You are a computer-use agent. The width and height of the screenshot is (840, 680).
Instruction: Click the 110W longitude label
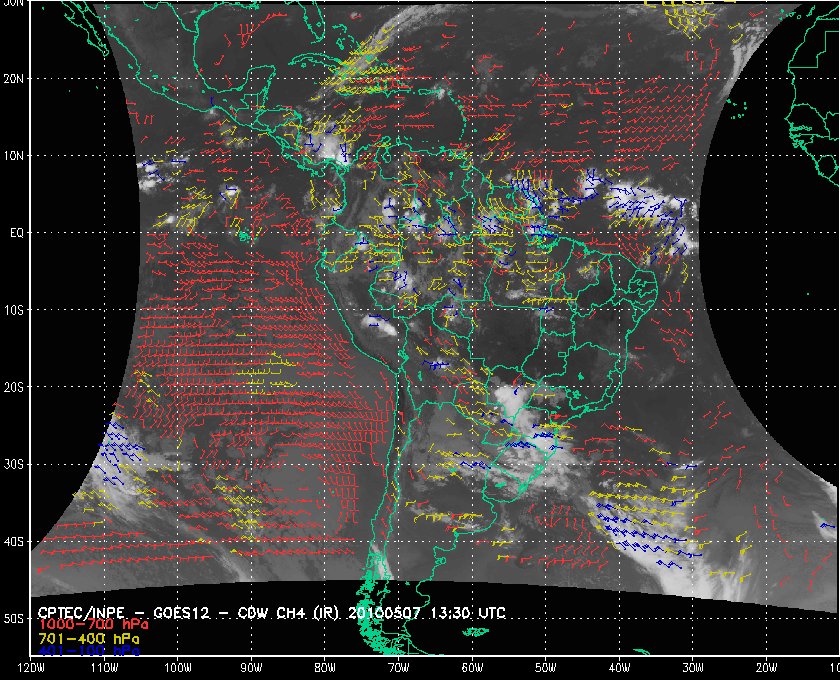(x=104, y=668)
